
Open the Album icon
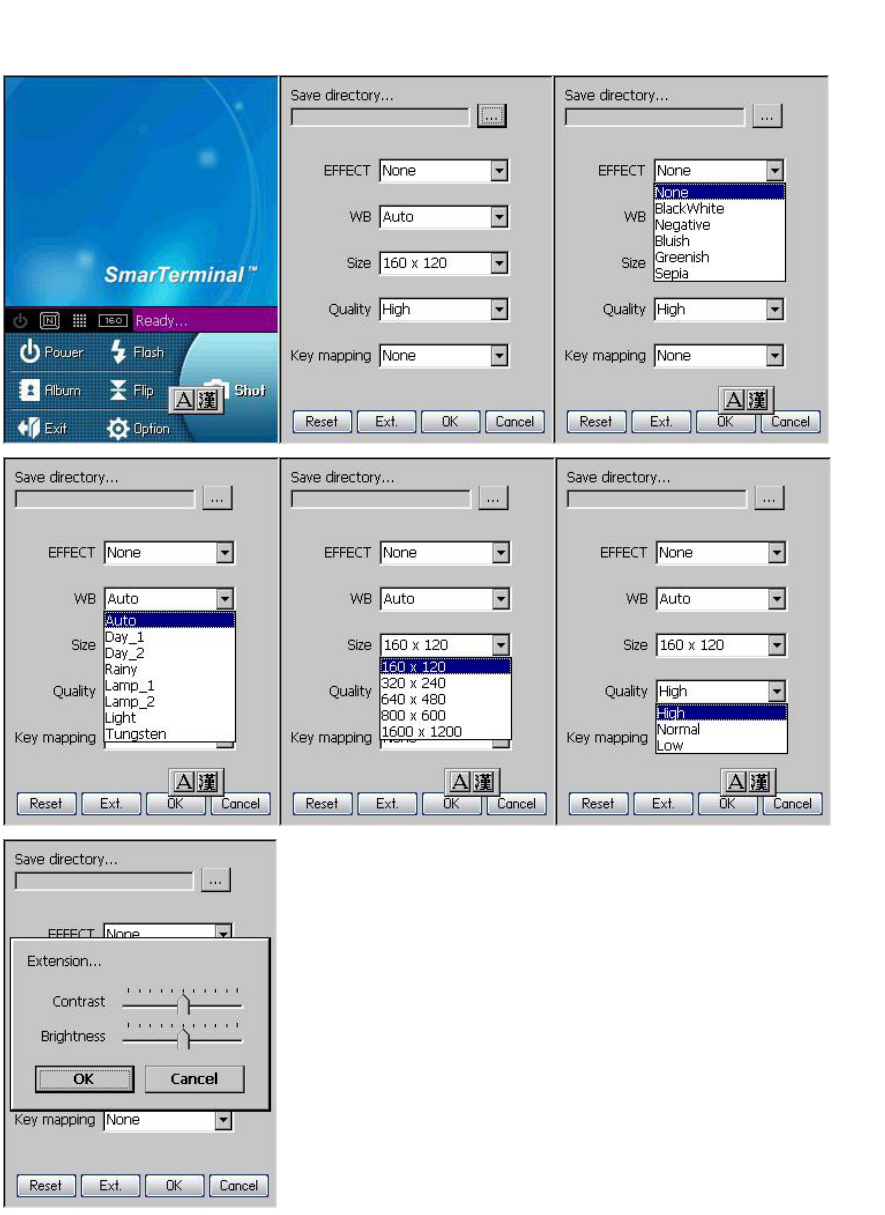(29, 390)
